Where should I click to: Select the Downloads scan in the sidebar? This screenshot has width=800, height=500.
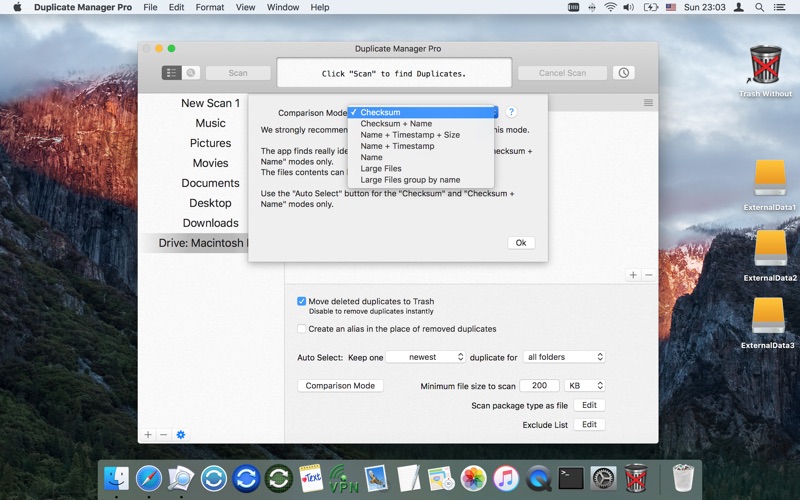tap(210, 223)
